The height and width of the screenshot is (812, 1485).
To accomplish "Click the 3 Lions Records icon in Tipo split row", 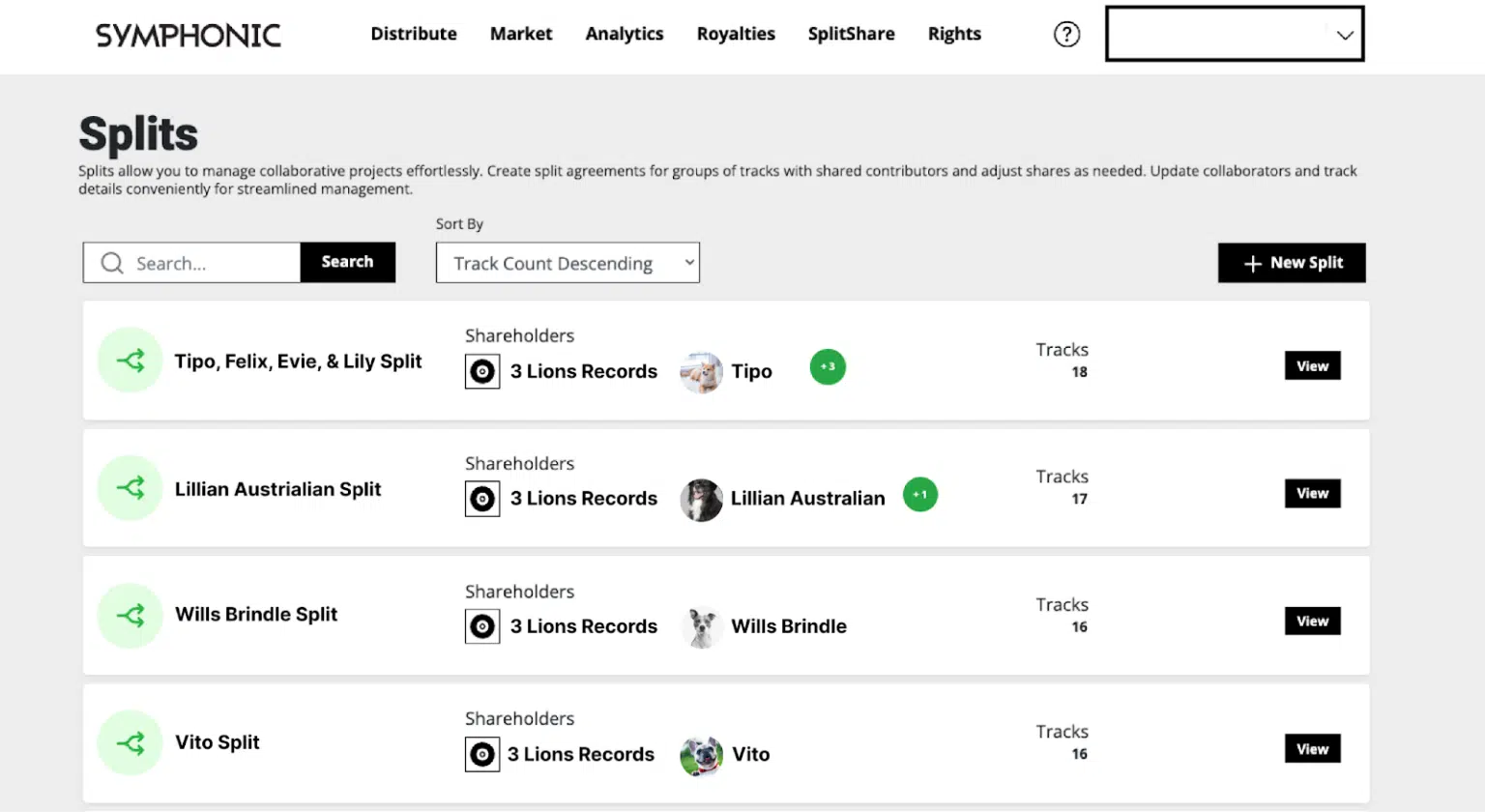I will (482, 372).
